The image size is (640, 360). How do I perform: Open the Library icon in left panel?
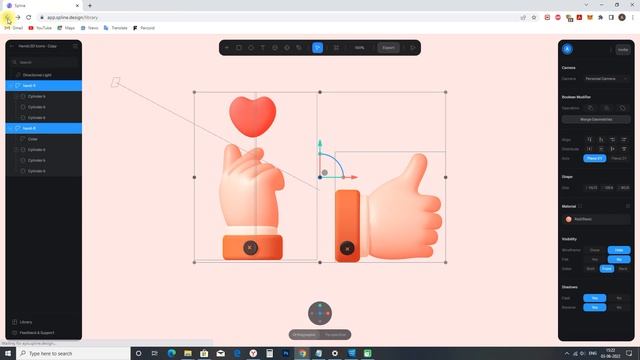[15, 322]
